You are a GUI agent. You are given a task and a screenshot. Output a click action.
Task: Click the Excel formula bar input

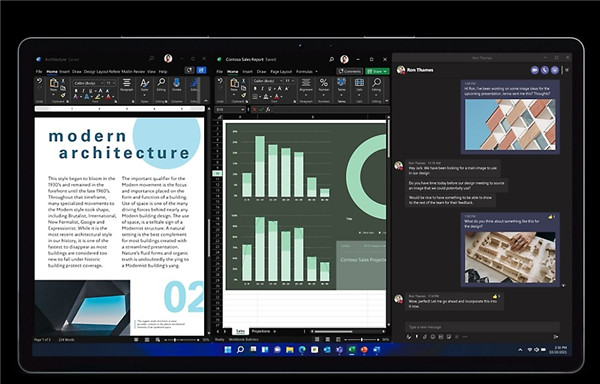point(330,110)
